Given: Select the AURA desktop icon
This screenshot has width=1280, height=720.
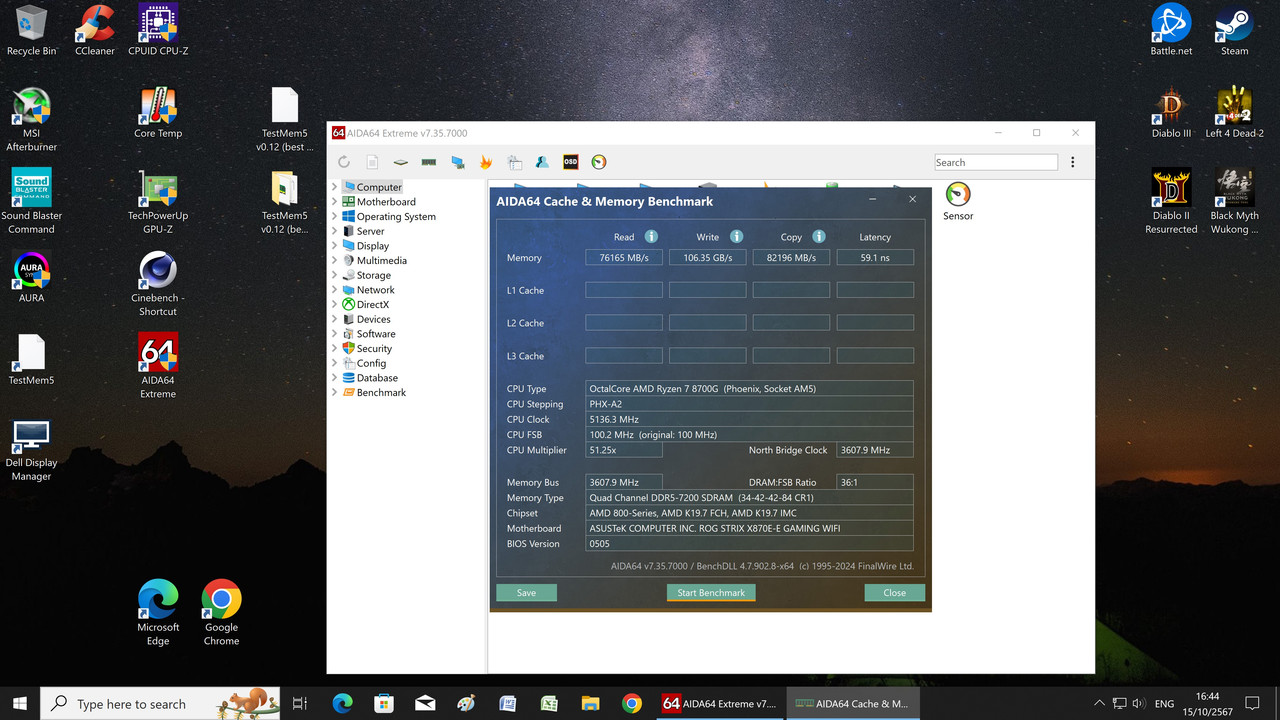Looking at the screenshot, I should 32,277.
